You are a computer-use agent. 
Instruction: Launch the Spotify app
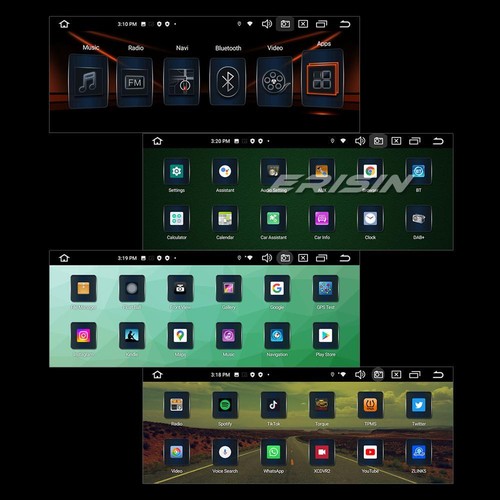pyautogui.click(x=225, y=405)
